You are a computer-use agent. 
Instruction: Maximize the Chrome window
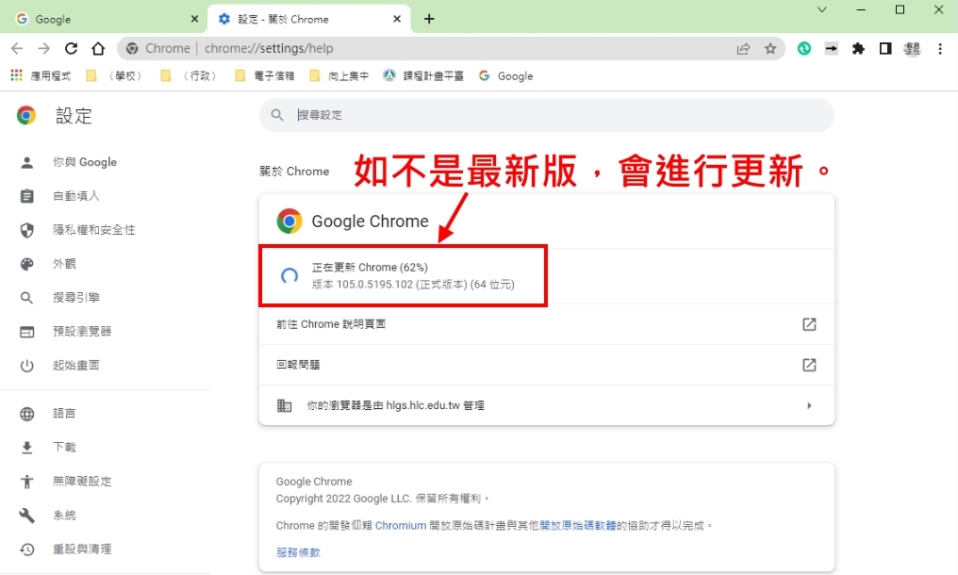click(899, 10)
